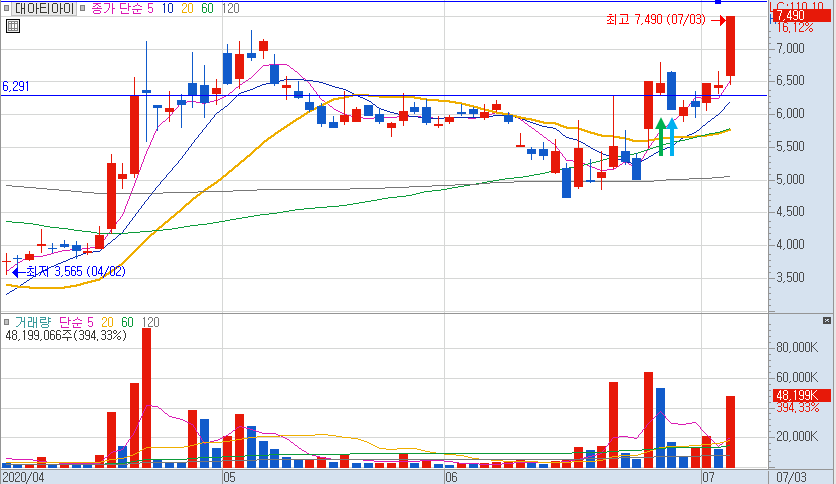Click the 06 month date axis label
The image size is (836, 484).
451,477
